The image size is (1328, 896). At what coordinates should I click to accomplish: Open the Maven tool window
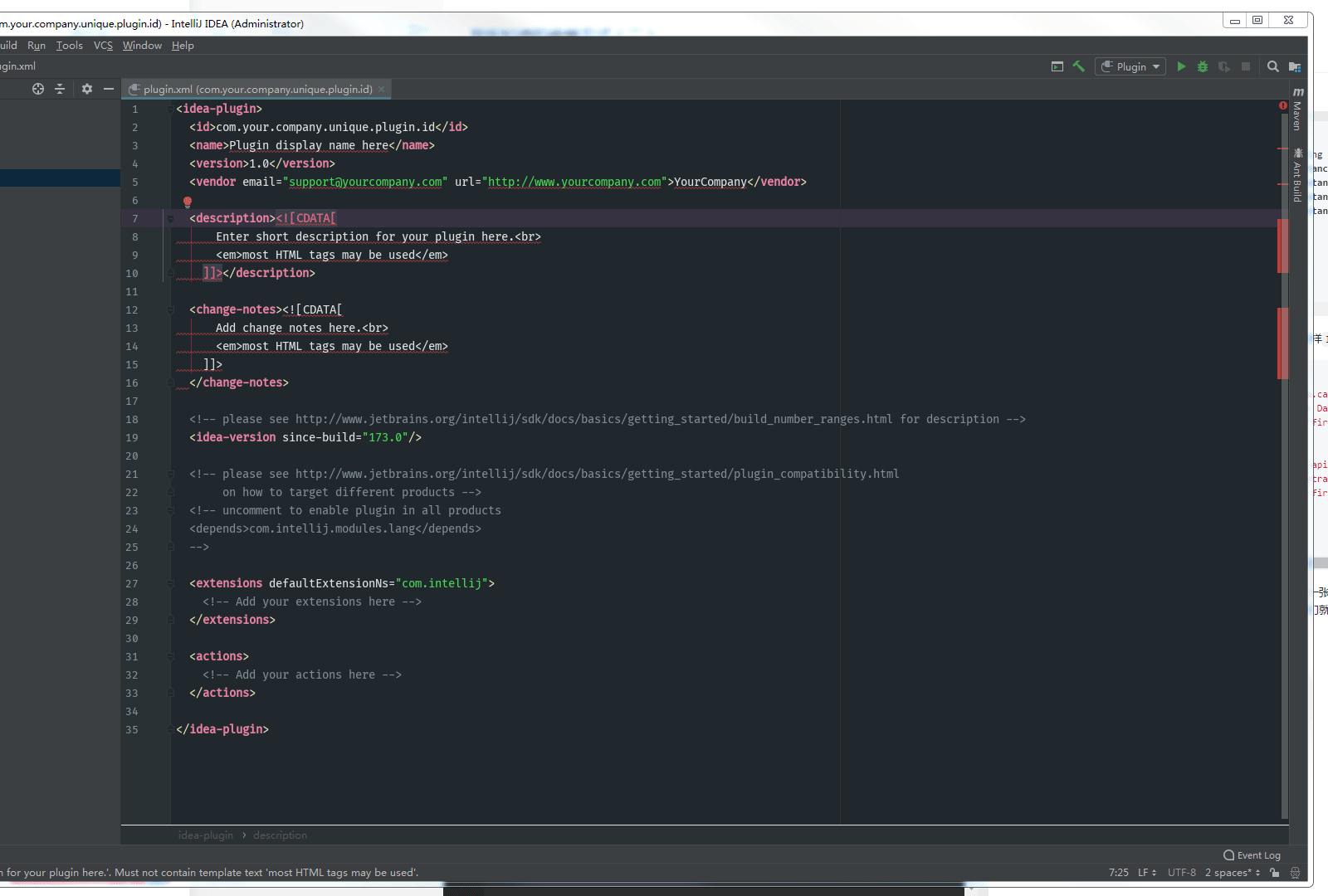(x=1298, y=109)
